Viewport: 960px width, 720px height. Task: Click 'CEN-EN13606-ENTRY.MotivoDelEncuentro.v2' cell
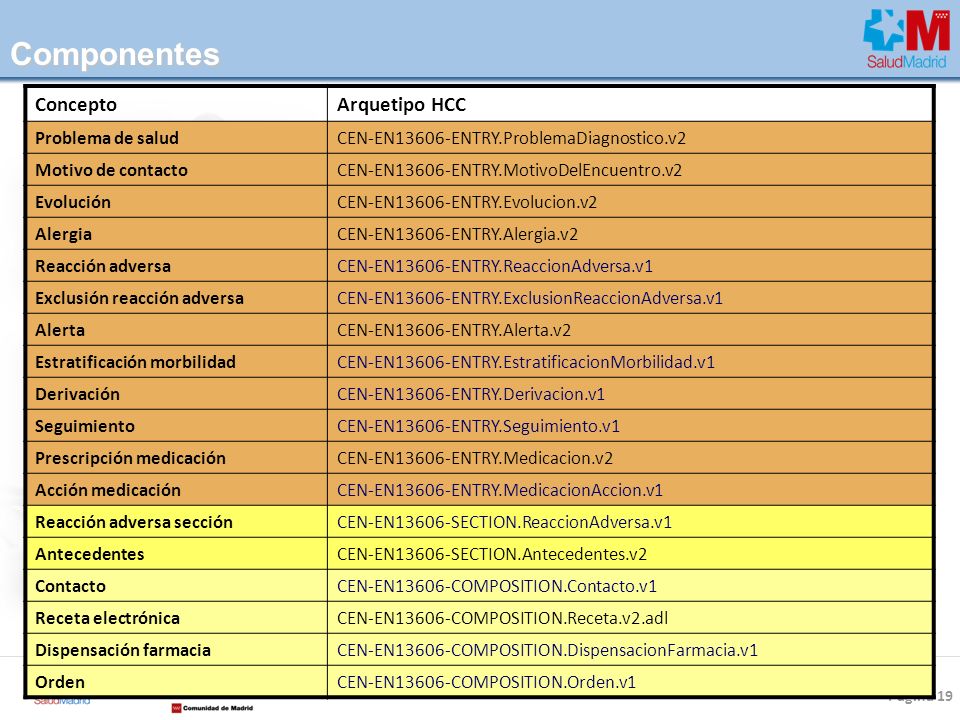[630, 170]
